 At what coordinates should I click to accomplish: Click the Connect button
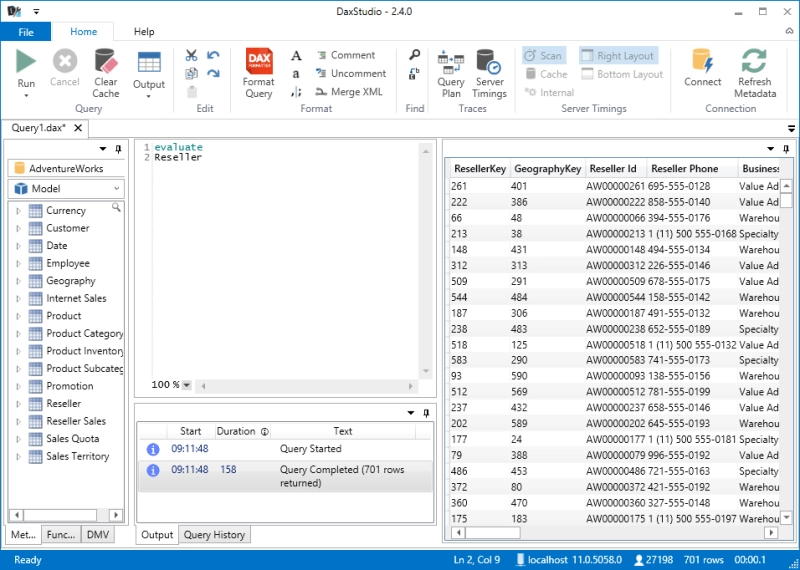tap(703, 68)
